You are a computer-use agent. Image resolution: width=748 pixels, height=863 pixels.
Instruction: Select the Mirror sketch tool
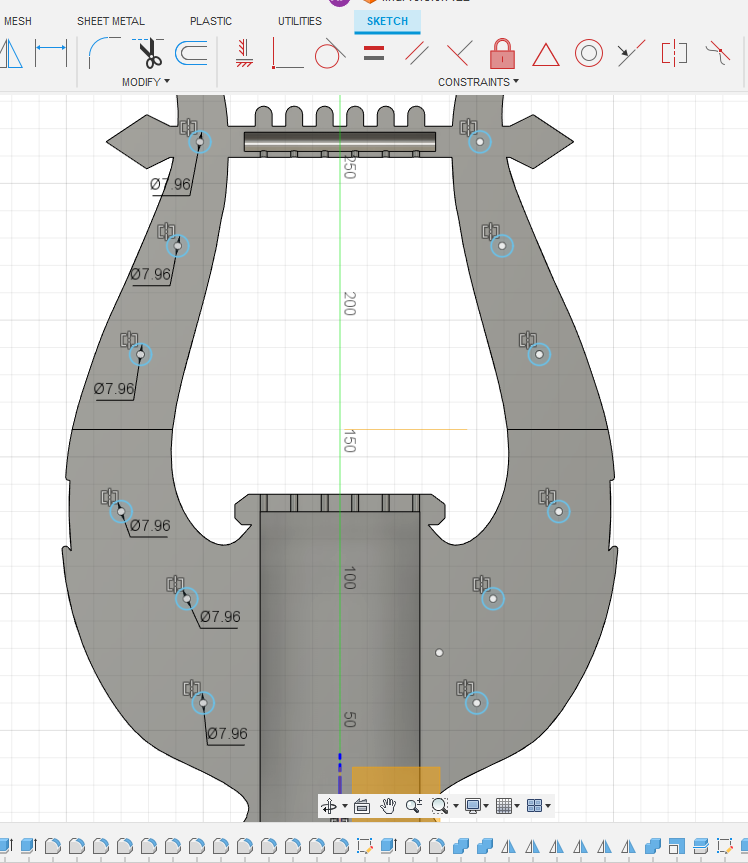(x=11, y=53)
